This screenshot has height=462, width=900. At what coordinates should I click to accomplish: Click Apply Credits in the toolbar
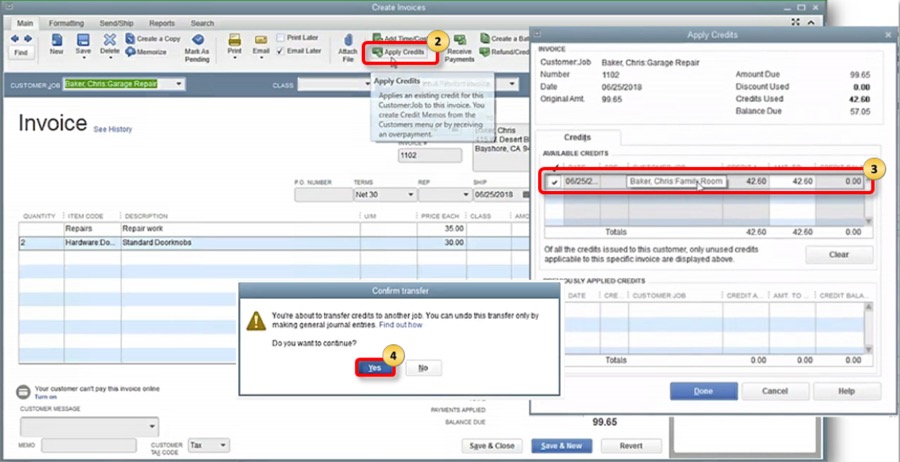coord(399,52)
